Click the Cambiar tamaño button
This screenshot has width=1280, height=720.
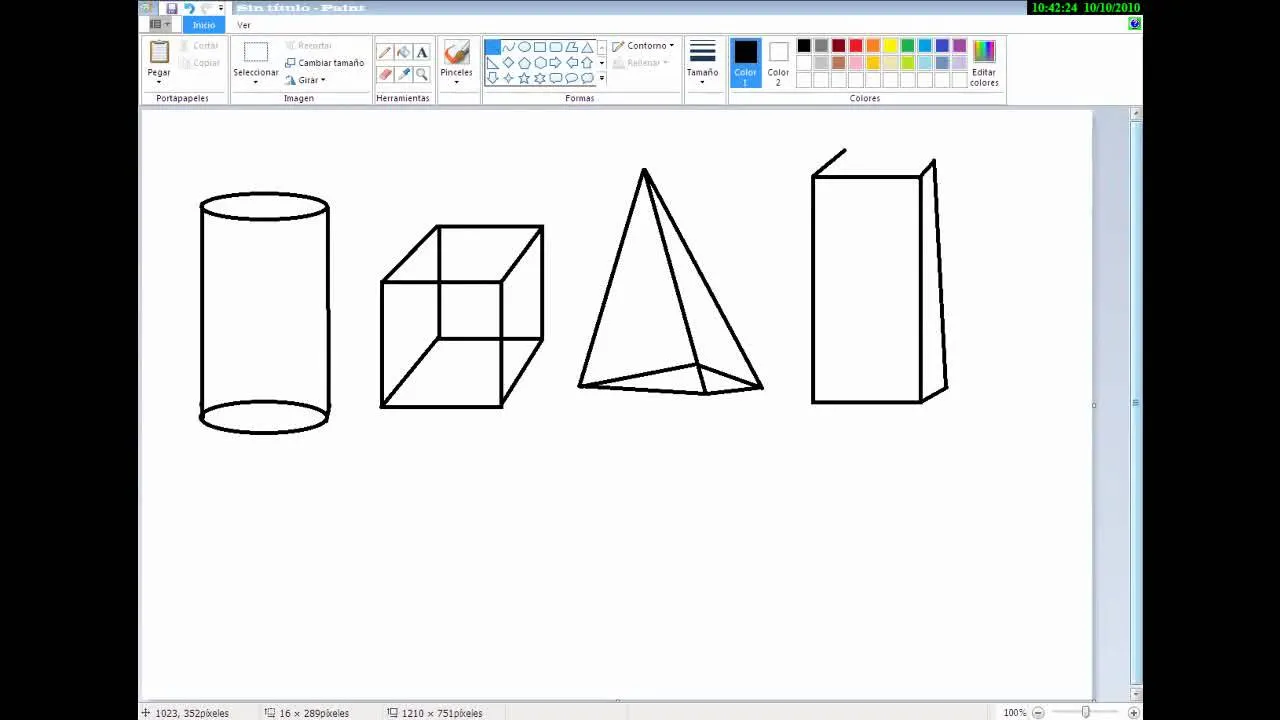click(324, 63)
